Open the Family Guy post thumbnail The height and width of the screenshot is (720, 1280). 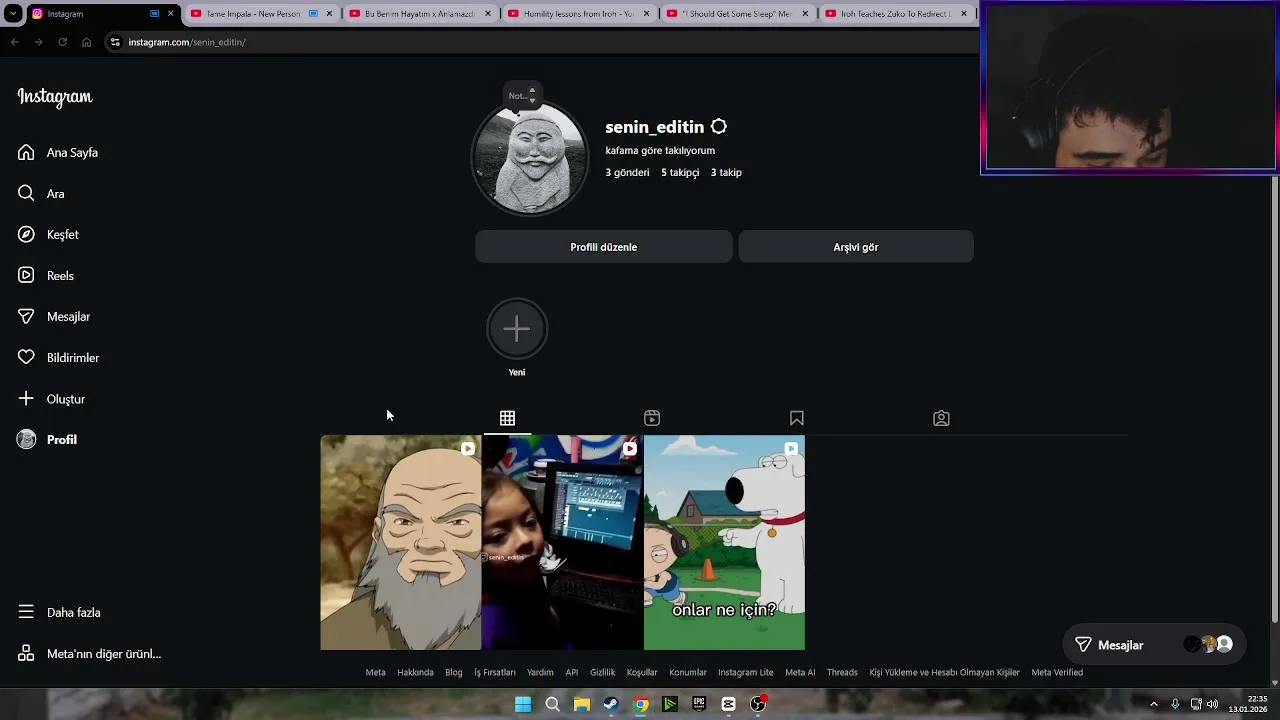(x=724, y=542)
